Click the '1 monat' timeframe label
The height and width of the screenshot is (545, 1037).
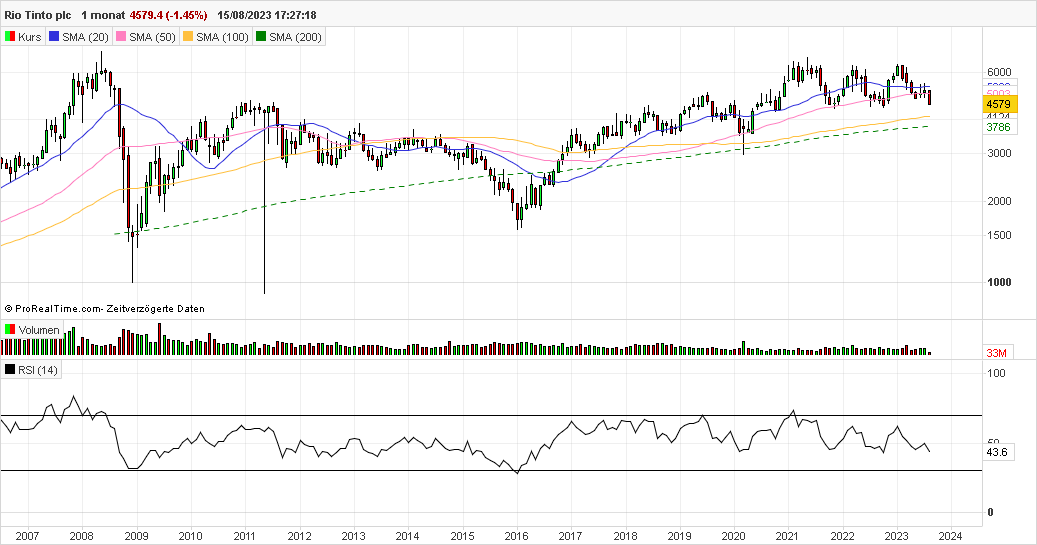pyautogui.click(x=103, y=16)
